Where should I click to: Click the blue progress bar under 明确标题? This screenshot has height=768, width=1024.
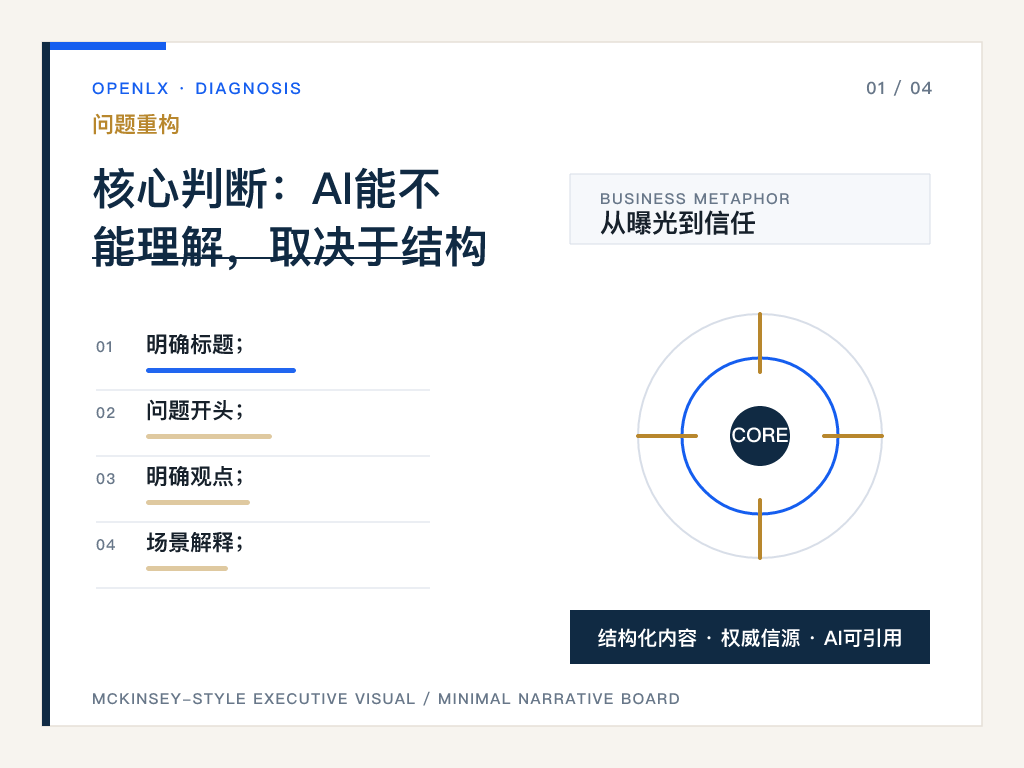point(221,370)
